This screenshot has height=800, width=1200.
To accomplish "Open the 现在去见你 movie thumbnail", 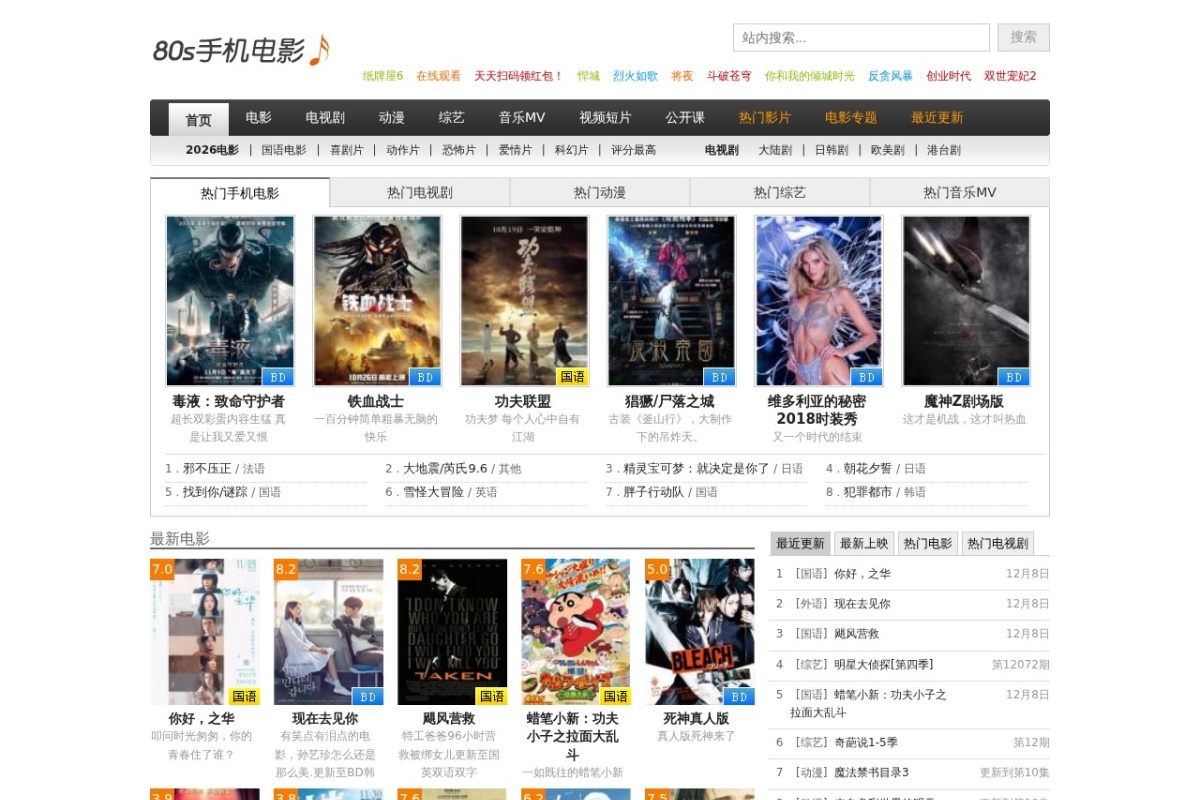I will click(x=329, y=632).
